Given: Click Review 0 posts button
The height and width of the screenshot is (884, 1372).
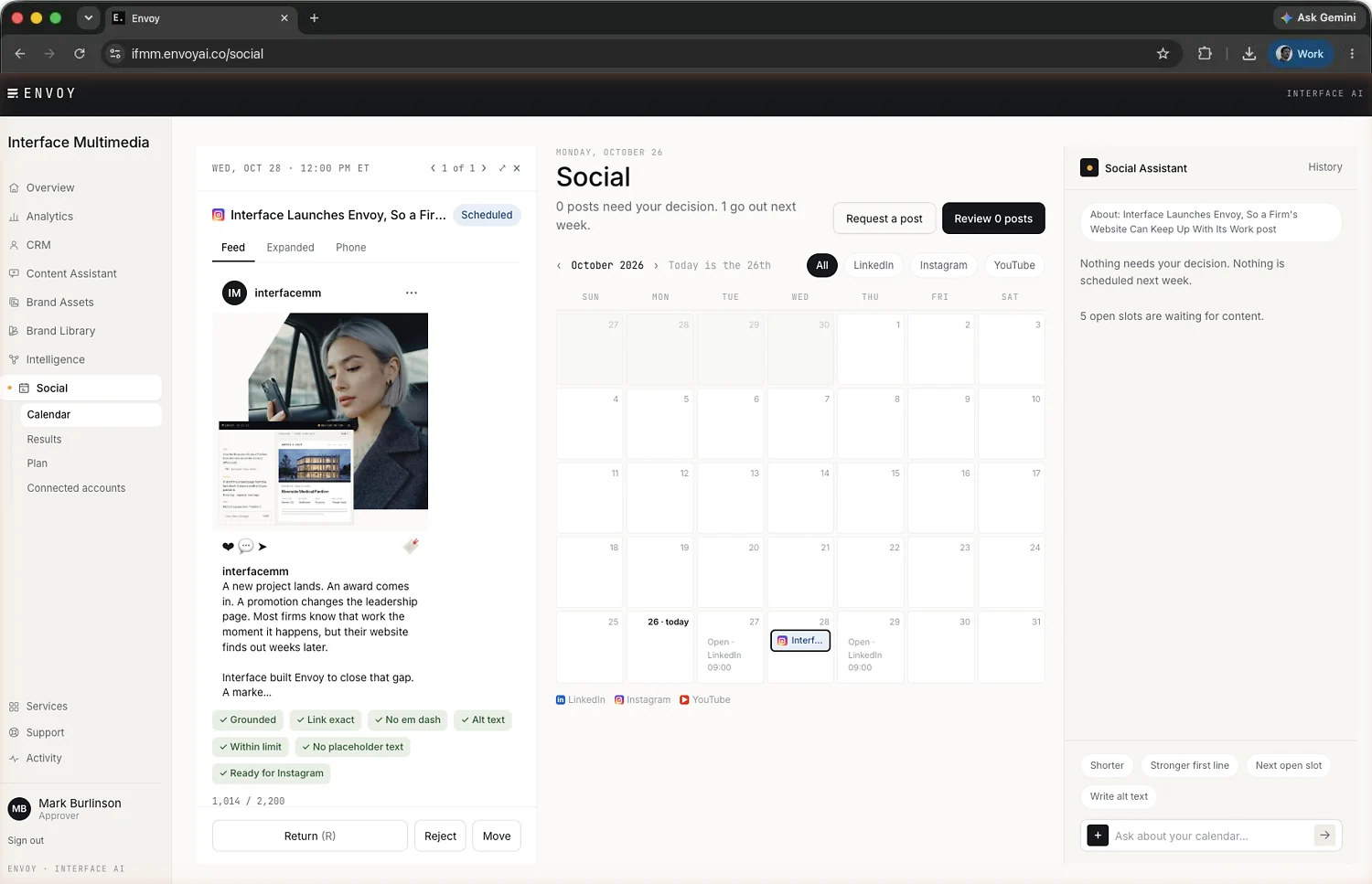Looking at the screenshot, I should click(993, 218).
